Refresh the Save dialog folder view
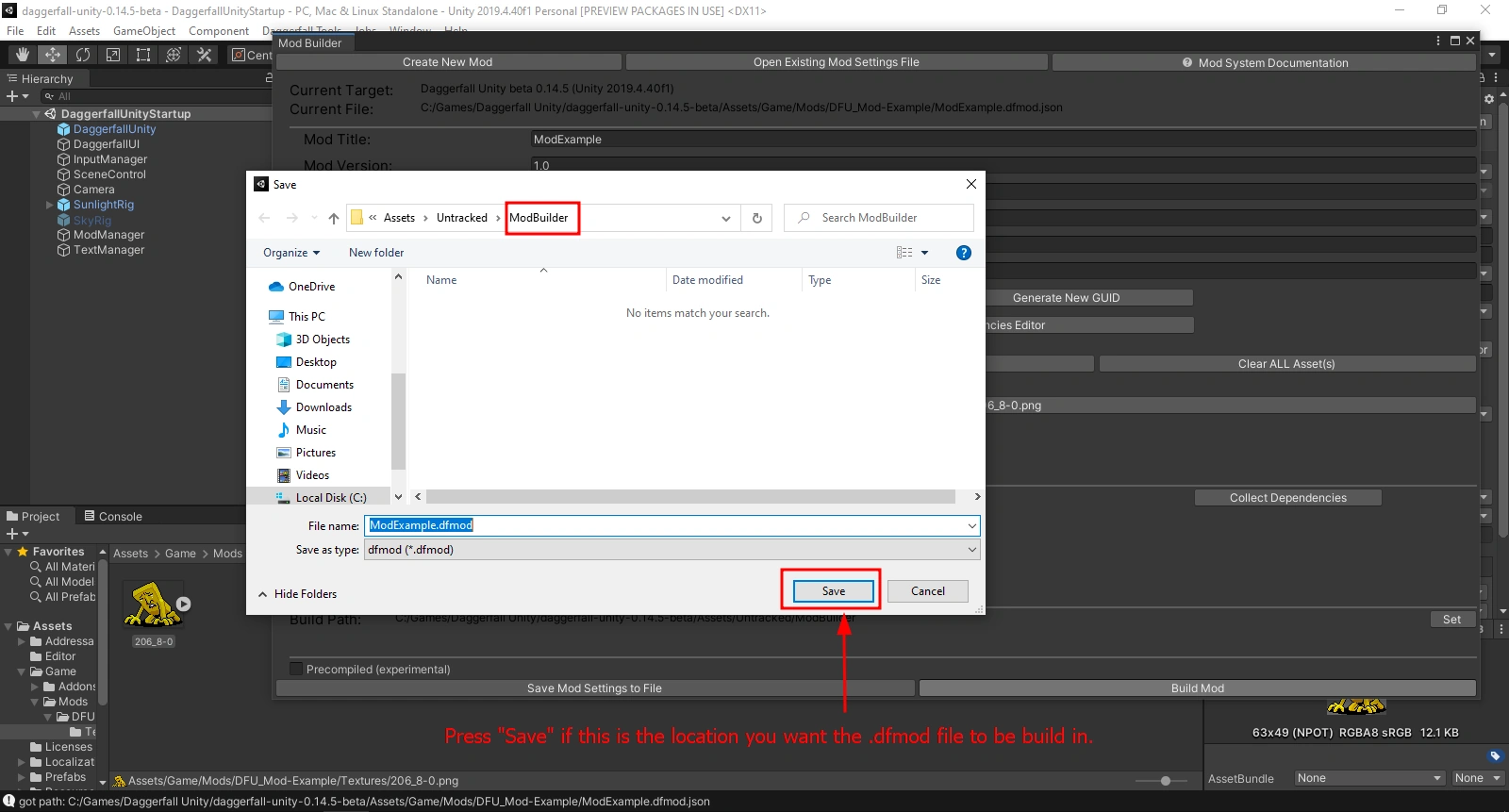The height and width of the screenshot is (812, 1509). (x=756, y=218)
